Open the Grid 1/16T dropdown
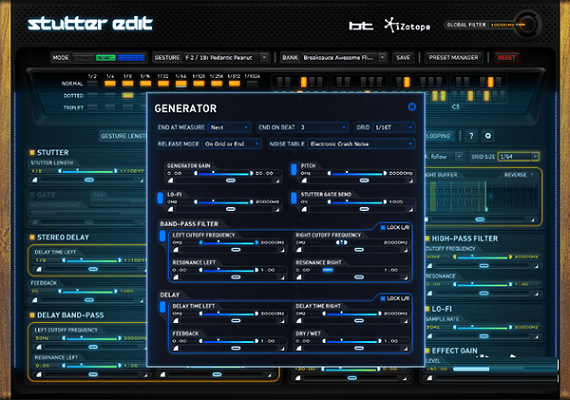 [394, 127]
